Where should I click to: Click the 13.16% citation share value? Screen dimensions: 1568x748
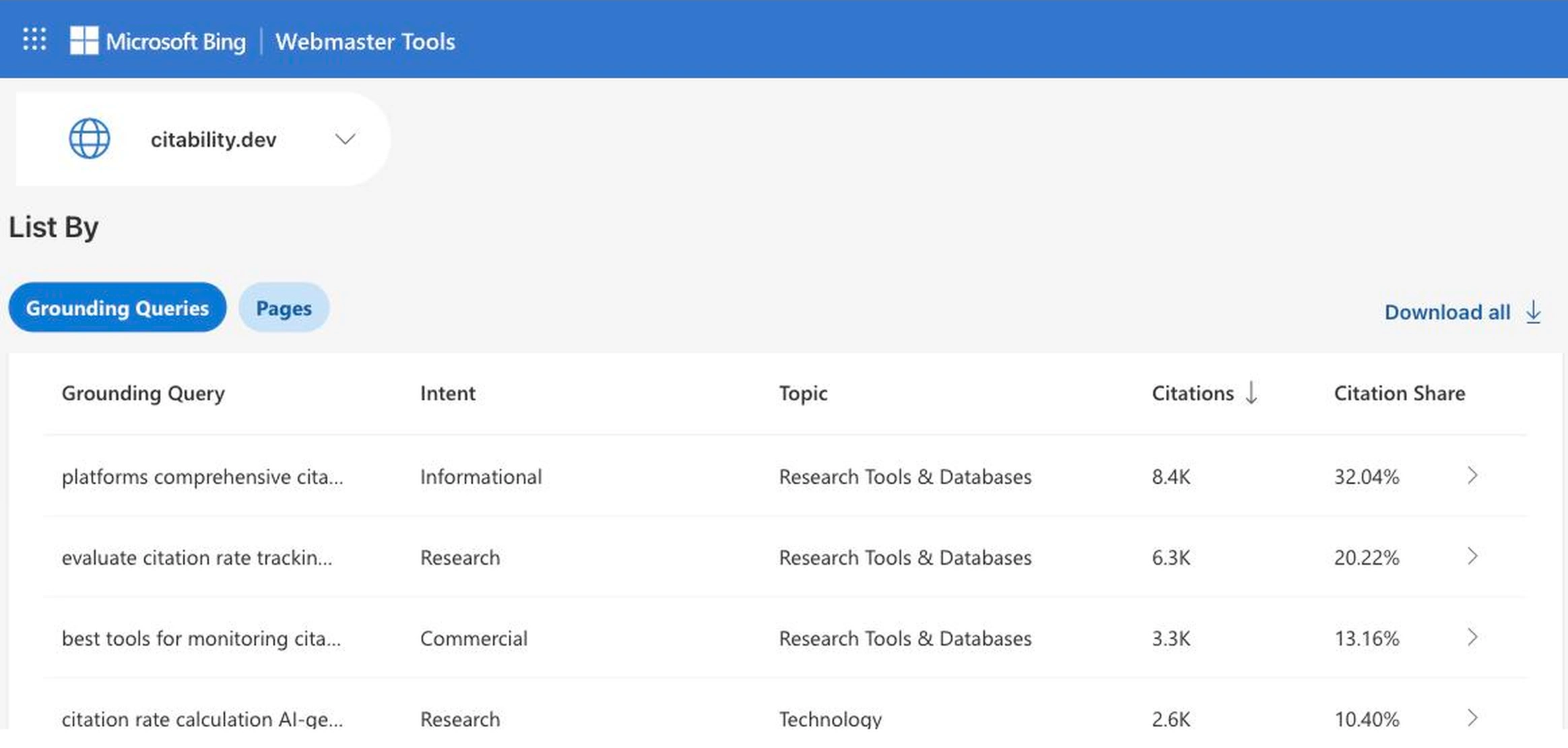(x=1367, y=638)
